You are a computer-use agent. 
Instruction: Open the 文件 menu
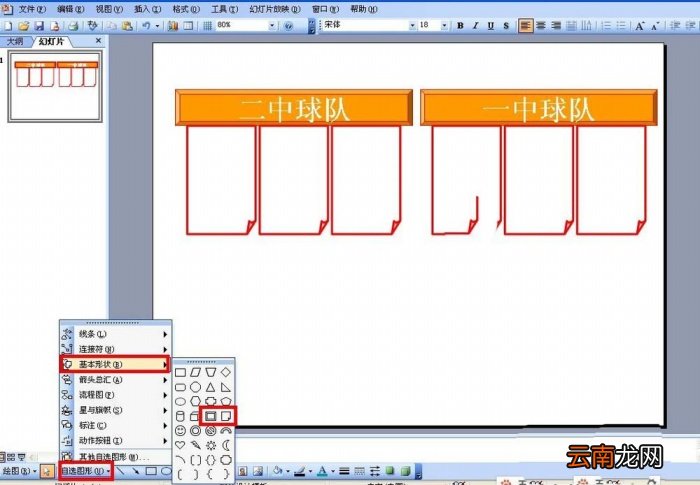tap(32, 9)
